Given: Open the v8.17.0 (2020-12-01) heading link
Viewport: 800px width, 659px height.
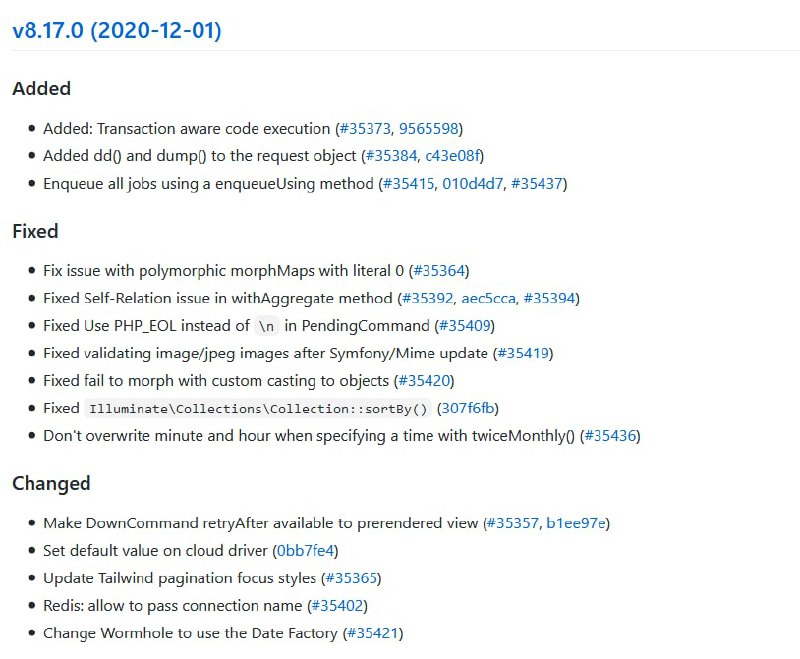Looking at the screenshot, I should 117,30.
